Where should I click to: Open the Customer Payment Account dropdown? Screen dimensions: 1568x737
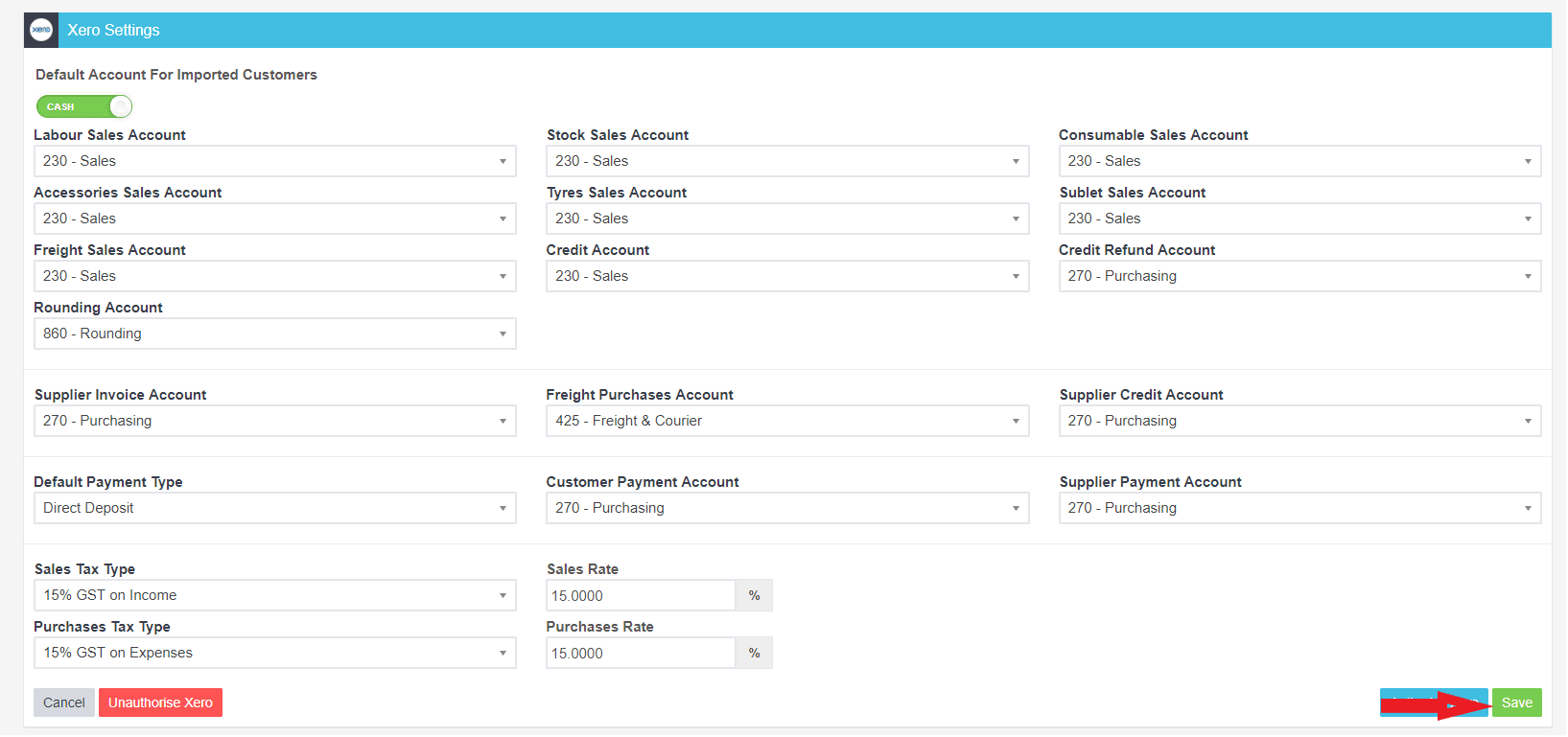787,508
